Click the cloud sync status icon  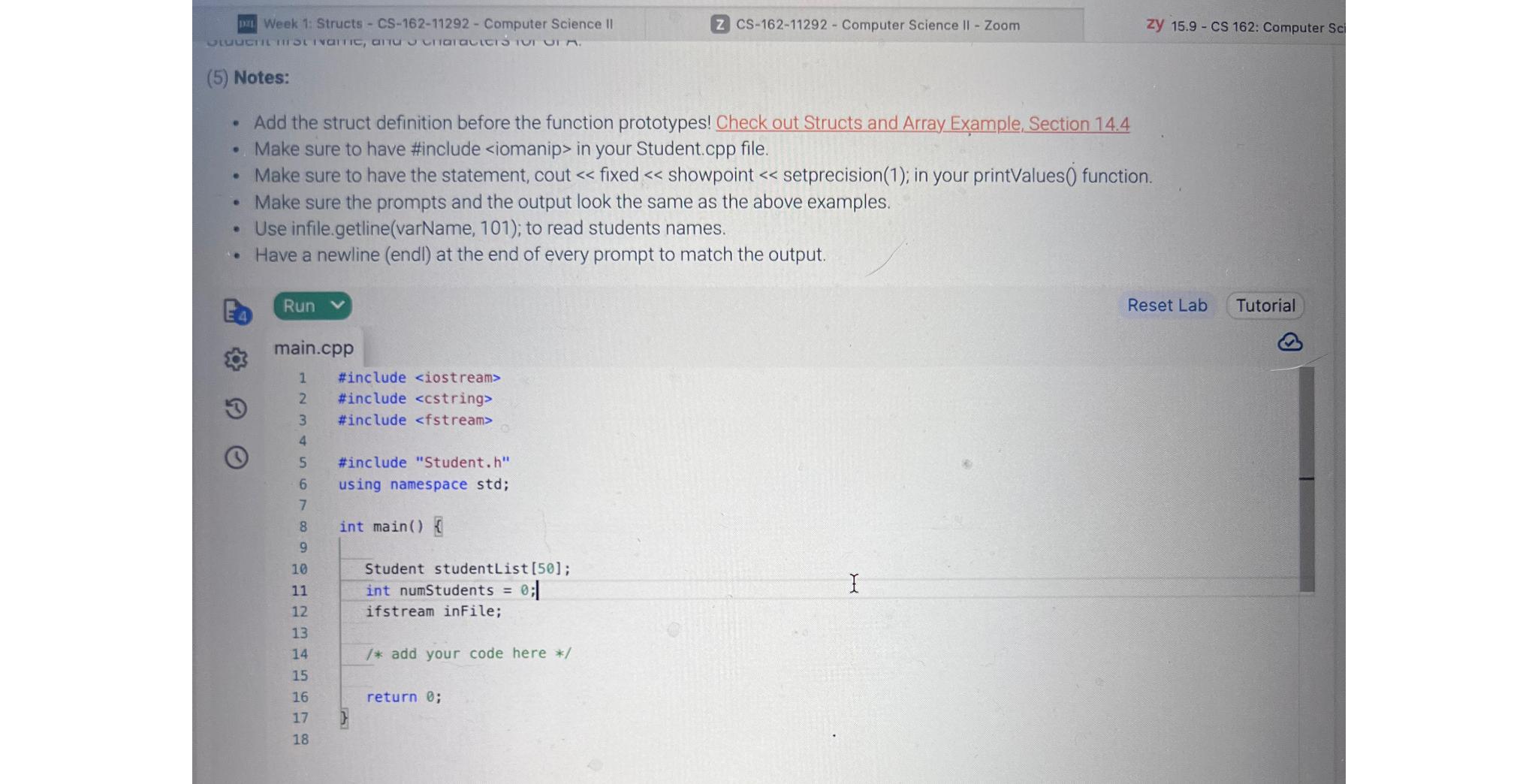(1289, 342)
